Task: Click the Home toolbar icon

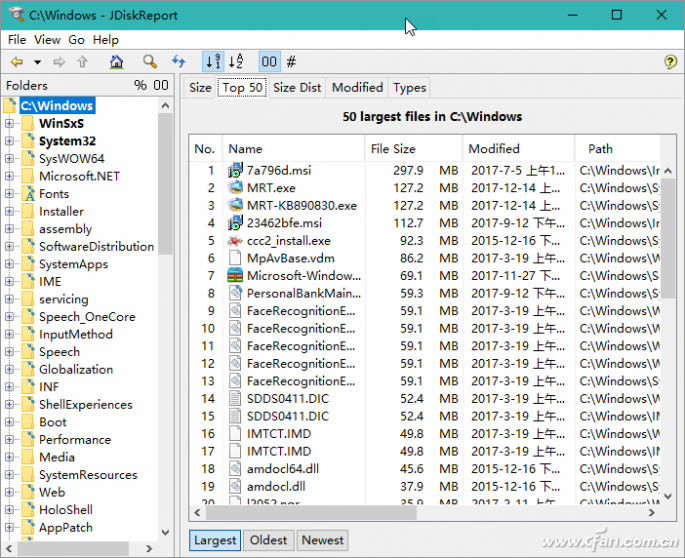Action: pos(116,62)
